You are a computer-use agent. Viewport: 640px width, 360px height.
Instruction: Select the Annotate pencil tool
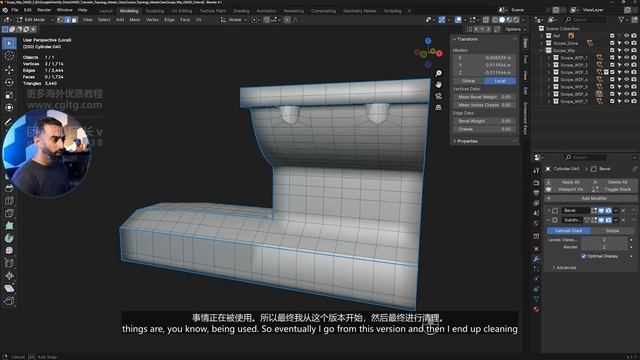click(8, 121)
